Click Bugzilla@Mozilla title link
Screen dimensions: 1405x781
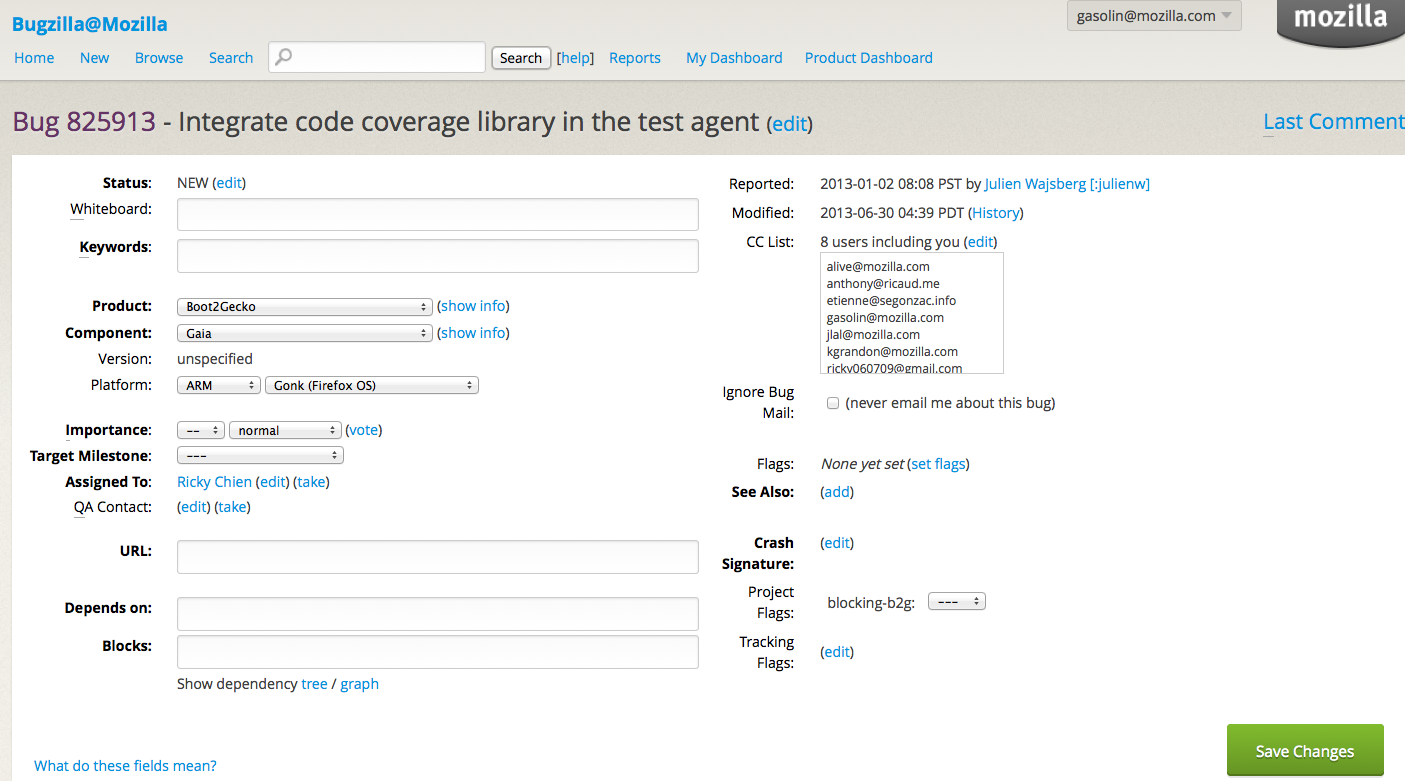coord(90,24)
